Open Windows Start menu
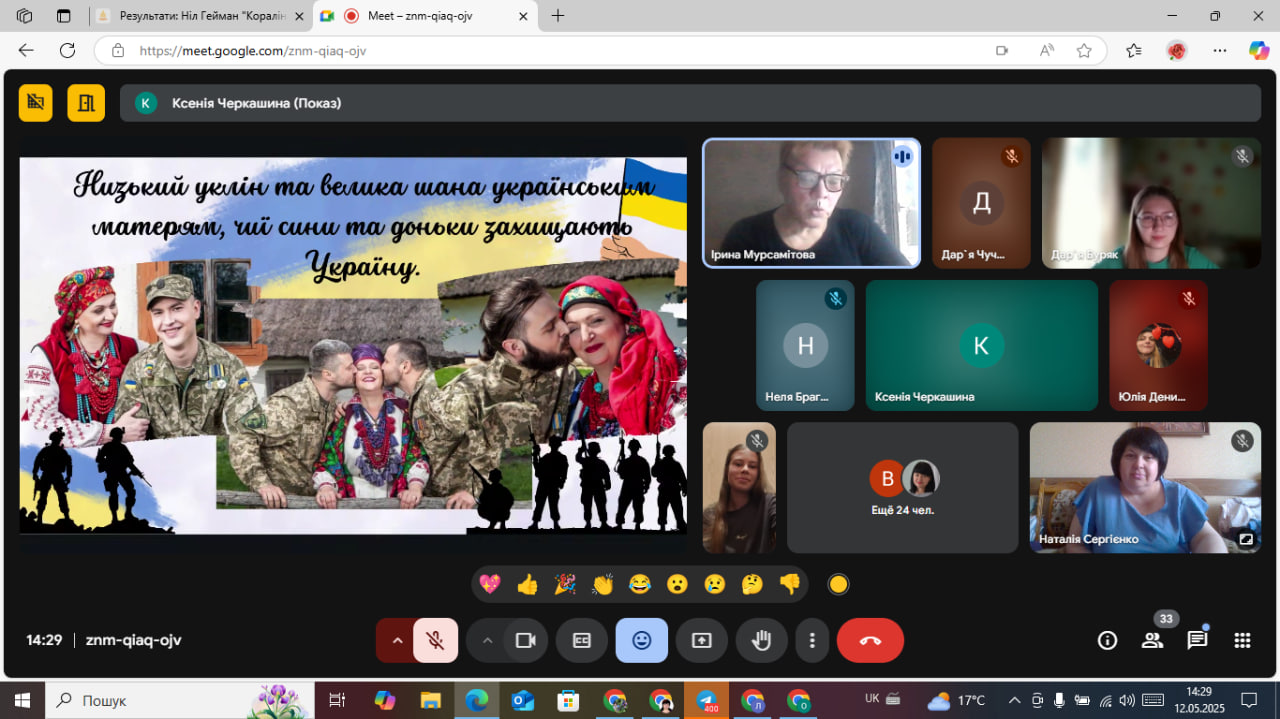Viewport: 1280px width, 719px height. pos(22,700)
